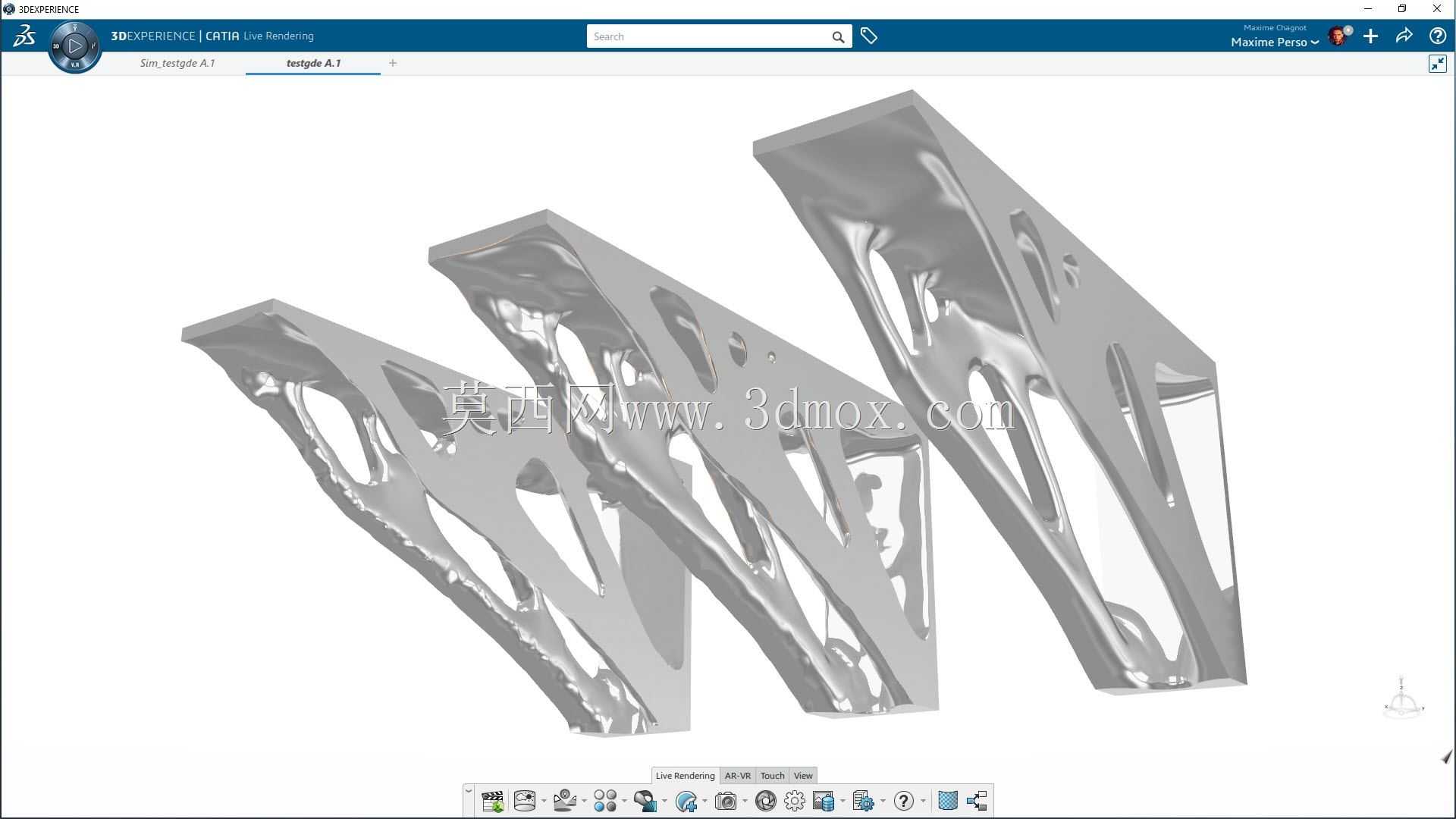Image resolution: width=1456 pixels, height=819 pixels.
Task: Open the location map tool
Action: pyautogui.click(x=565, y=801)
